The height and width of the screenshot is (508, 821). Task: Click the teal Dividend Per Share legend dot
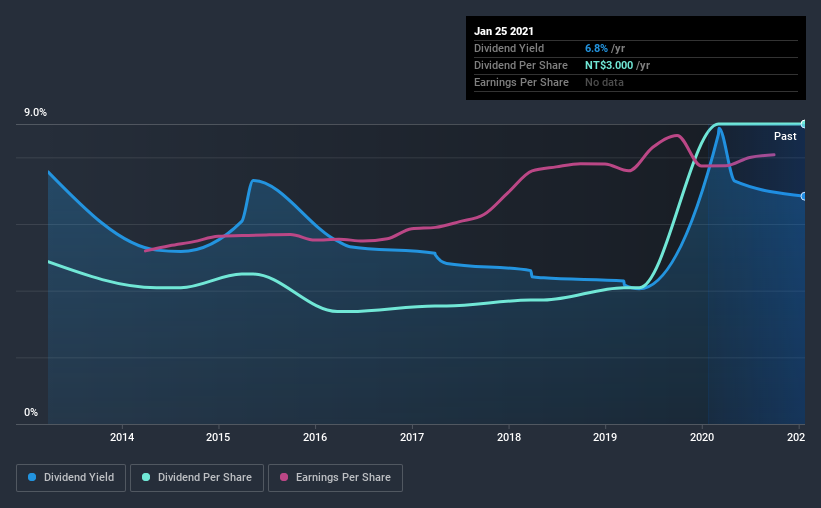146,477
